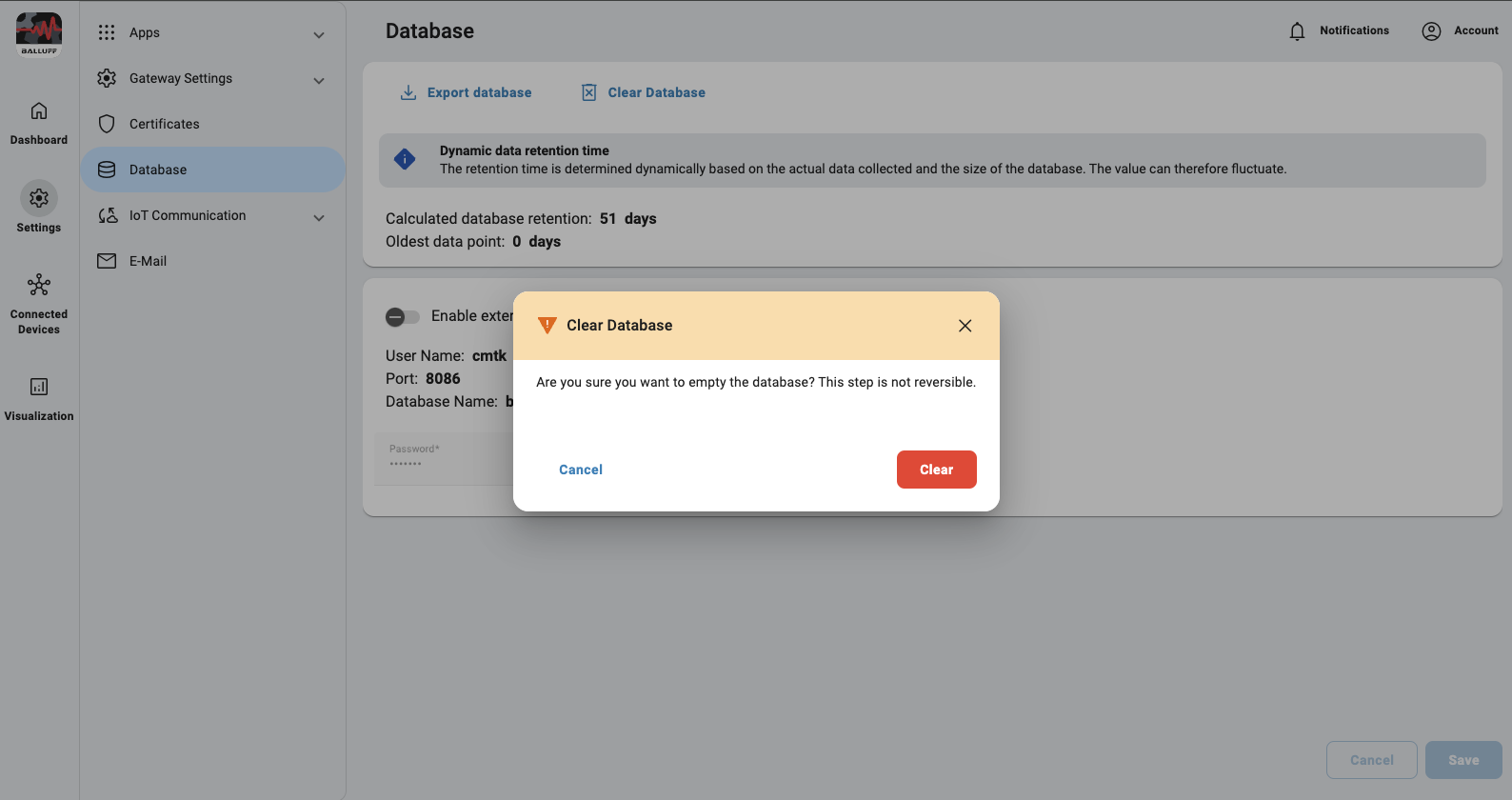Expand the IoT Communication chevron
This screenshot has width=1512, height=800.
(319, 217)
